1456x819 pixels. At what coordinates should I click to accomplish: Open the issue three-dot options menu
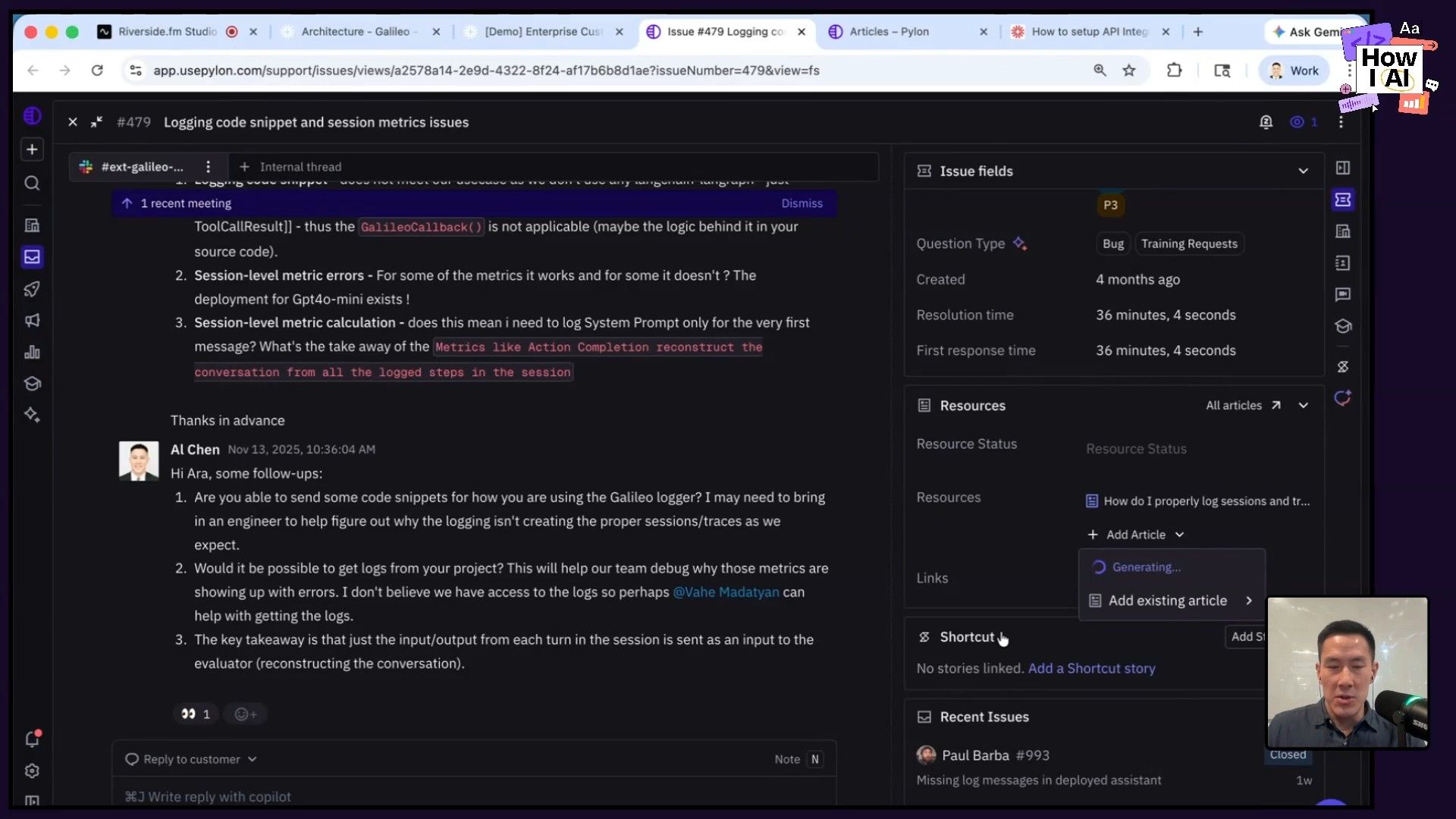(x=1341, y=122)
